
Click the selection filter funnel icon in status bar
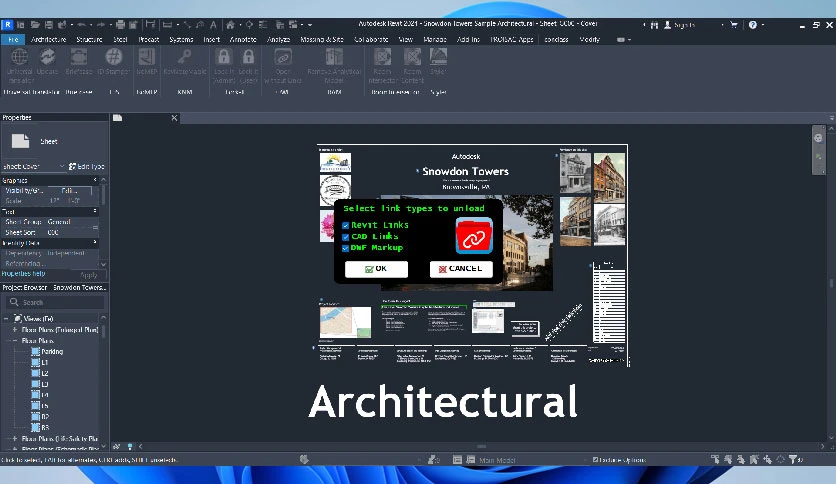793,459
